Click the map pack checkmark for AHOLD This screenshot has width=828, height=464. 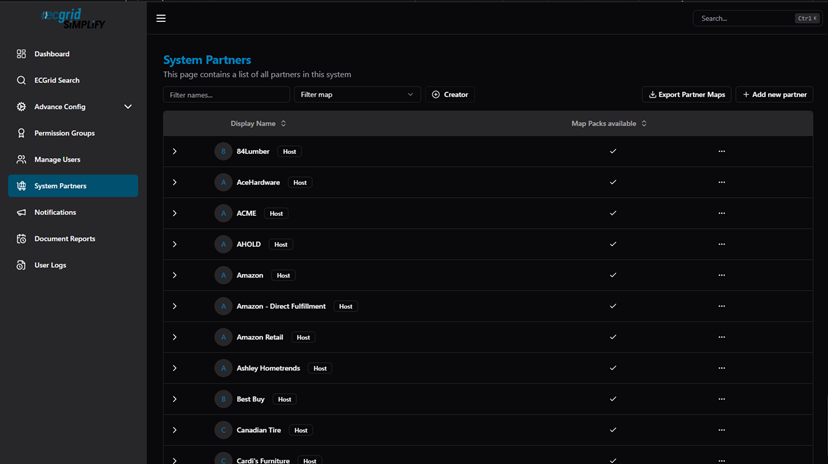coord(613,244)
